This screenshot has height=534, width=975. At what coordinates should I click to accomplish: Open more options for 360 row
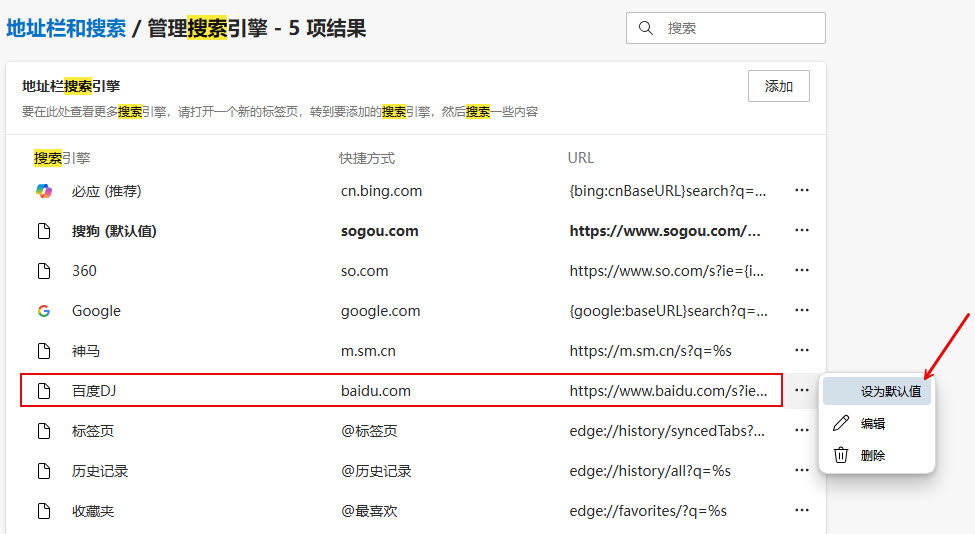pos(802,270)
